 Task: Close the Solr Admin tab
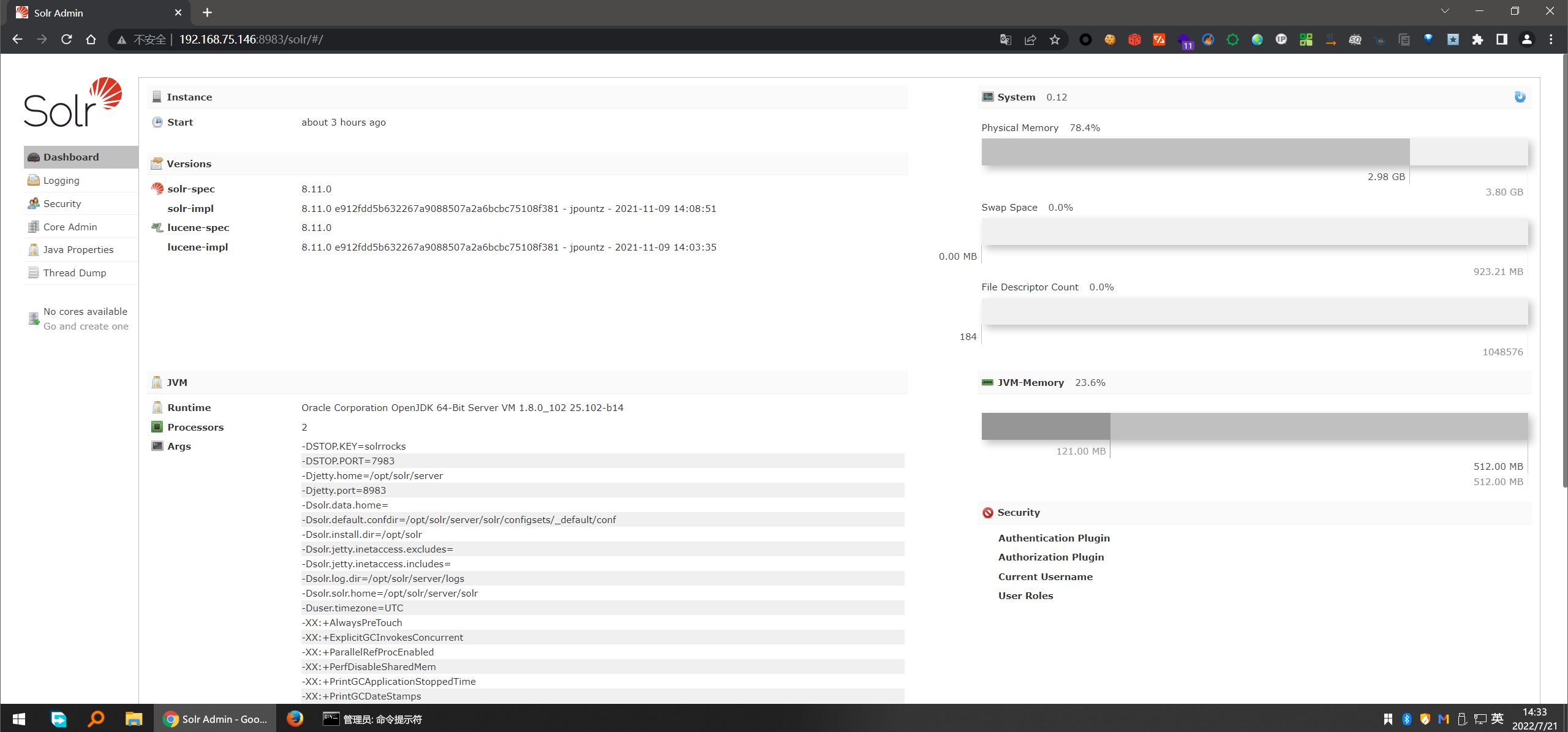pyautogui.click(x=178, y=12)
